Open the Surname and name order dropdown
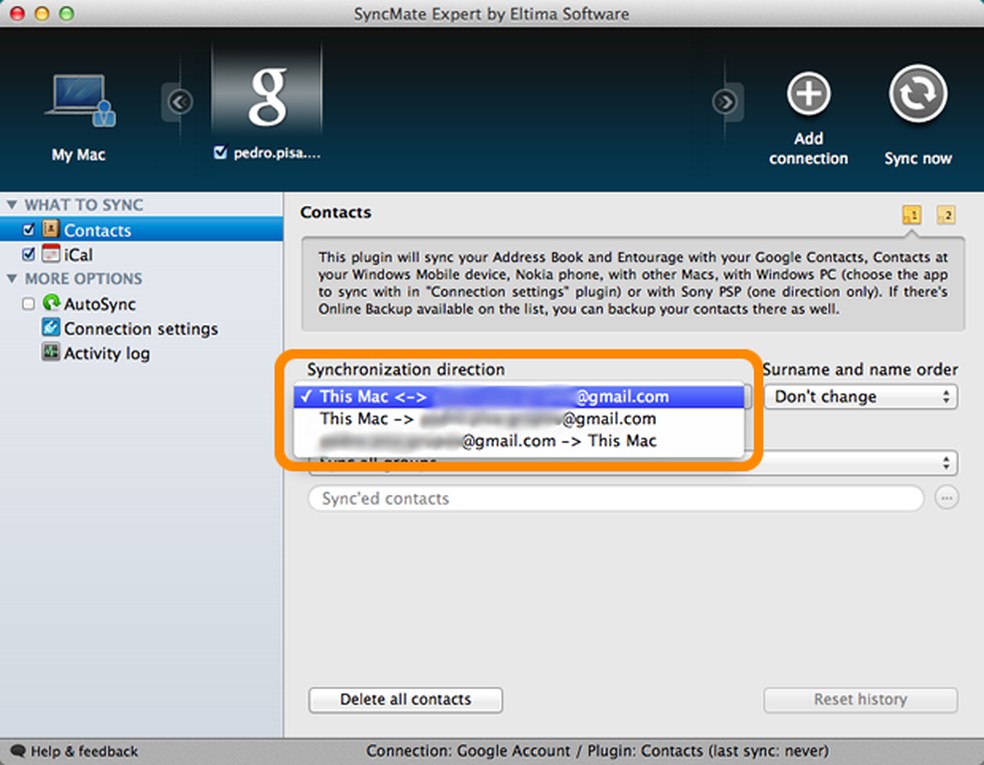The width and height of the screenshot is (984, 765). (x=860, y=397)
